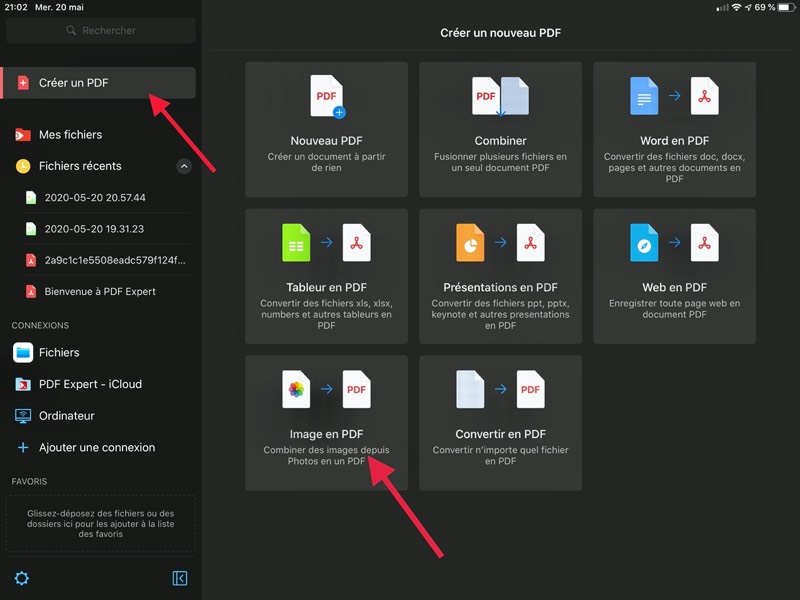Pick the Présentations en PDF tile

[x=500, y=275]
